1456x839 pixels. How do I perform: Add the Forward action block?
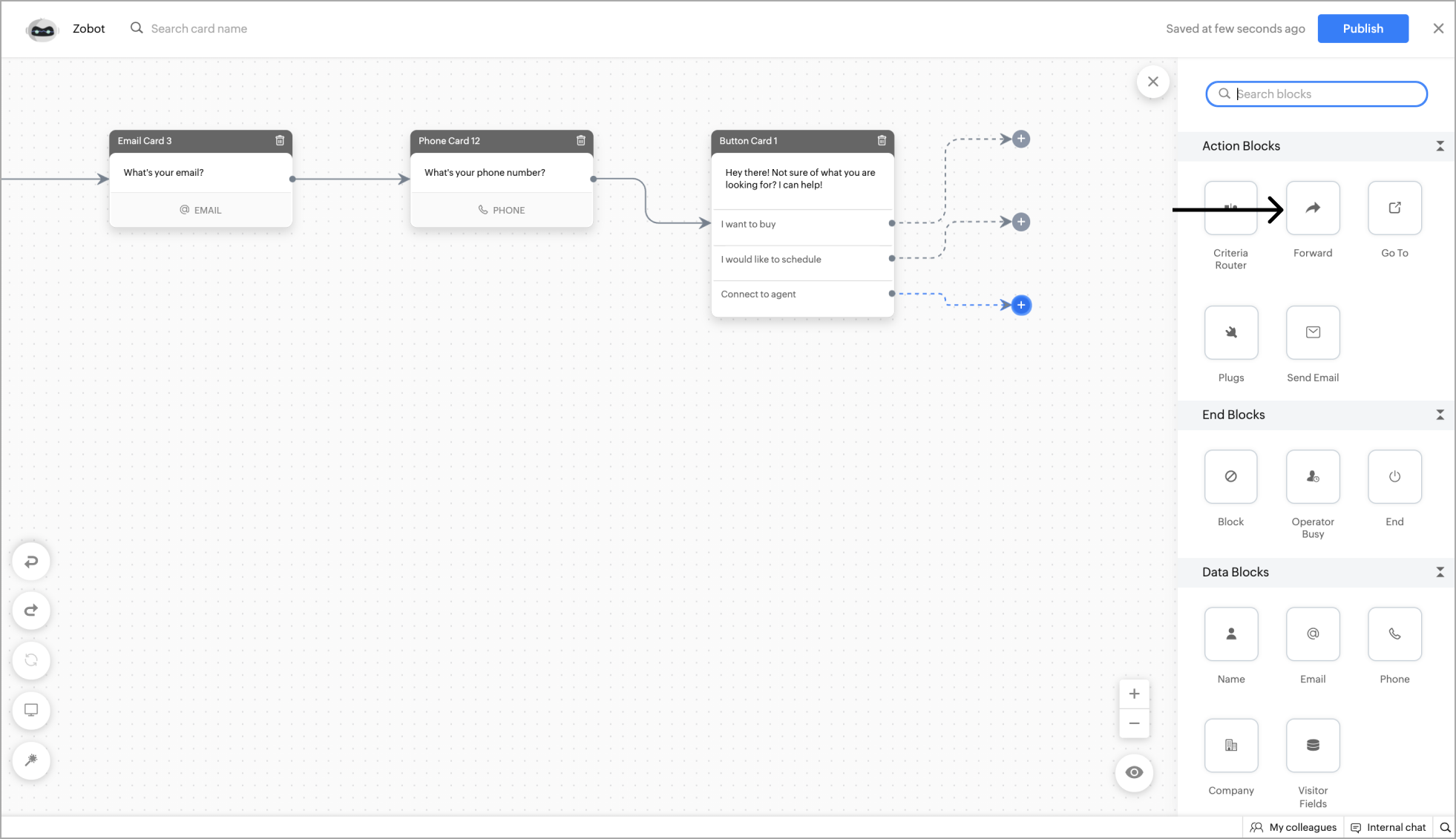pyautogui.click(x=1313, y=208)
